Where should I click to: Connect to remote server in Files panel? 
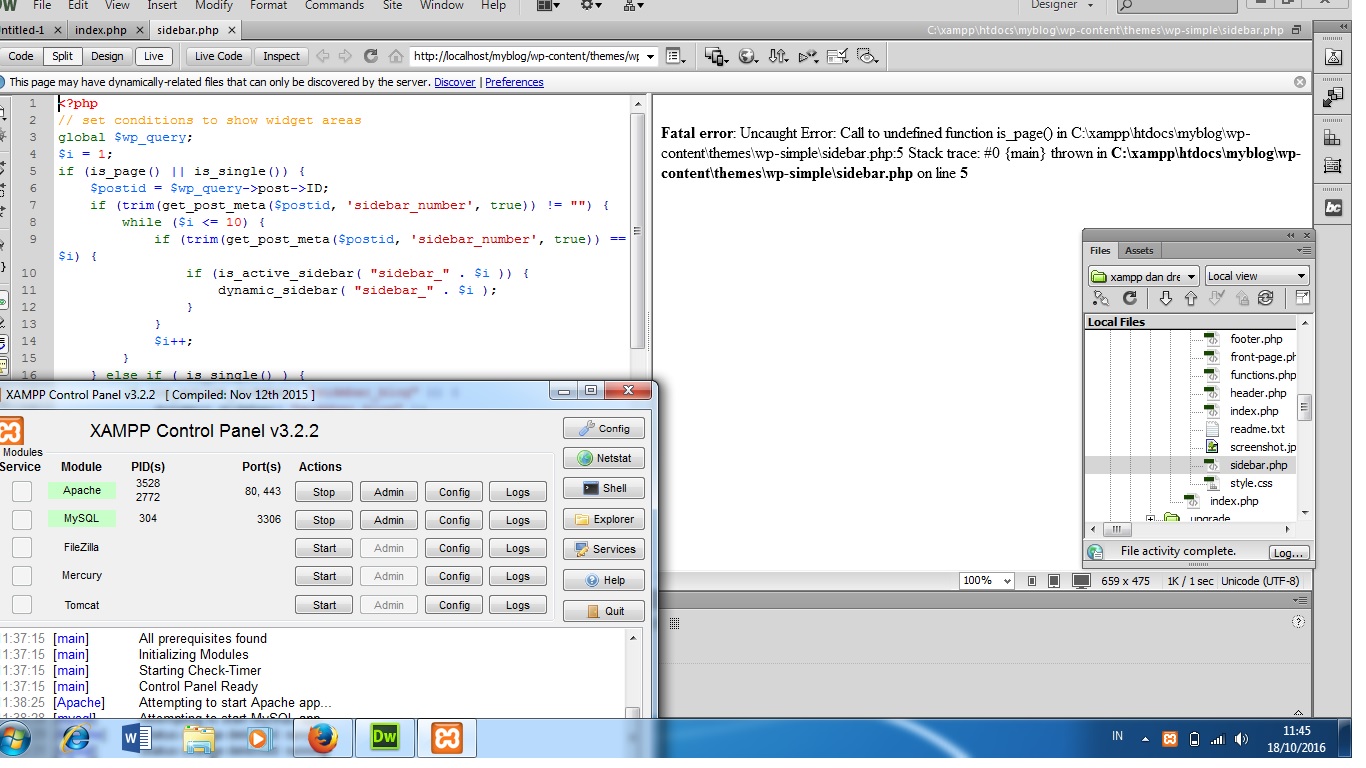coord(1101,298)
